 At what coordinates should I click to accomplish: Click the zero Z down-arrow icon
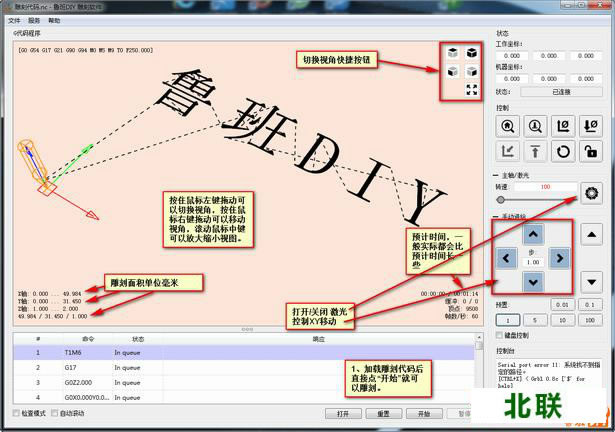(592, 126)
